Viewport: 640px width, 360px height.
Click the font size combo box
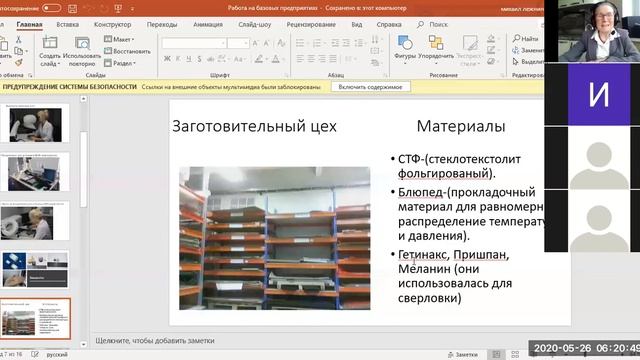tap(238, 43)
